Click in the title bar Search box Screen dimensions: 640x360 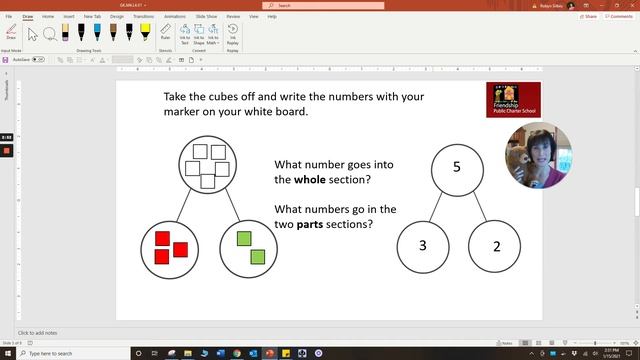[x=323, y=5]
